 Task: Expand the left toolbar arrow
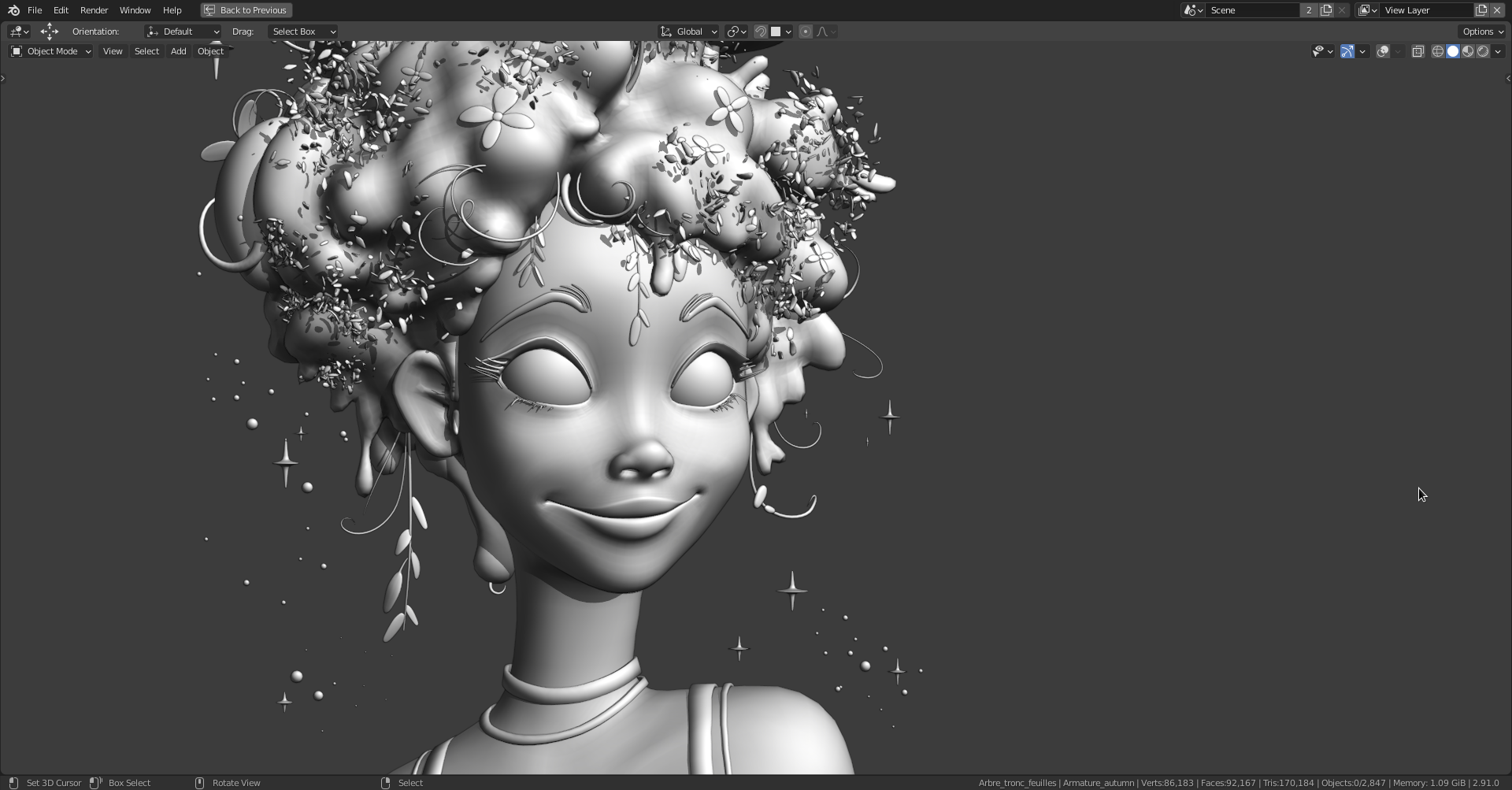pos(3,78)
